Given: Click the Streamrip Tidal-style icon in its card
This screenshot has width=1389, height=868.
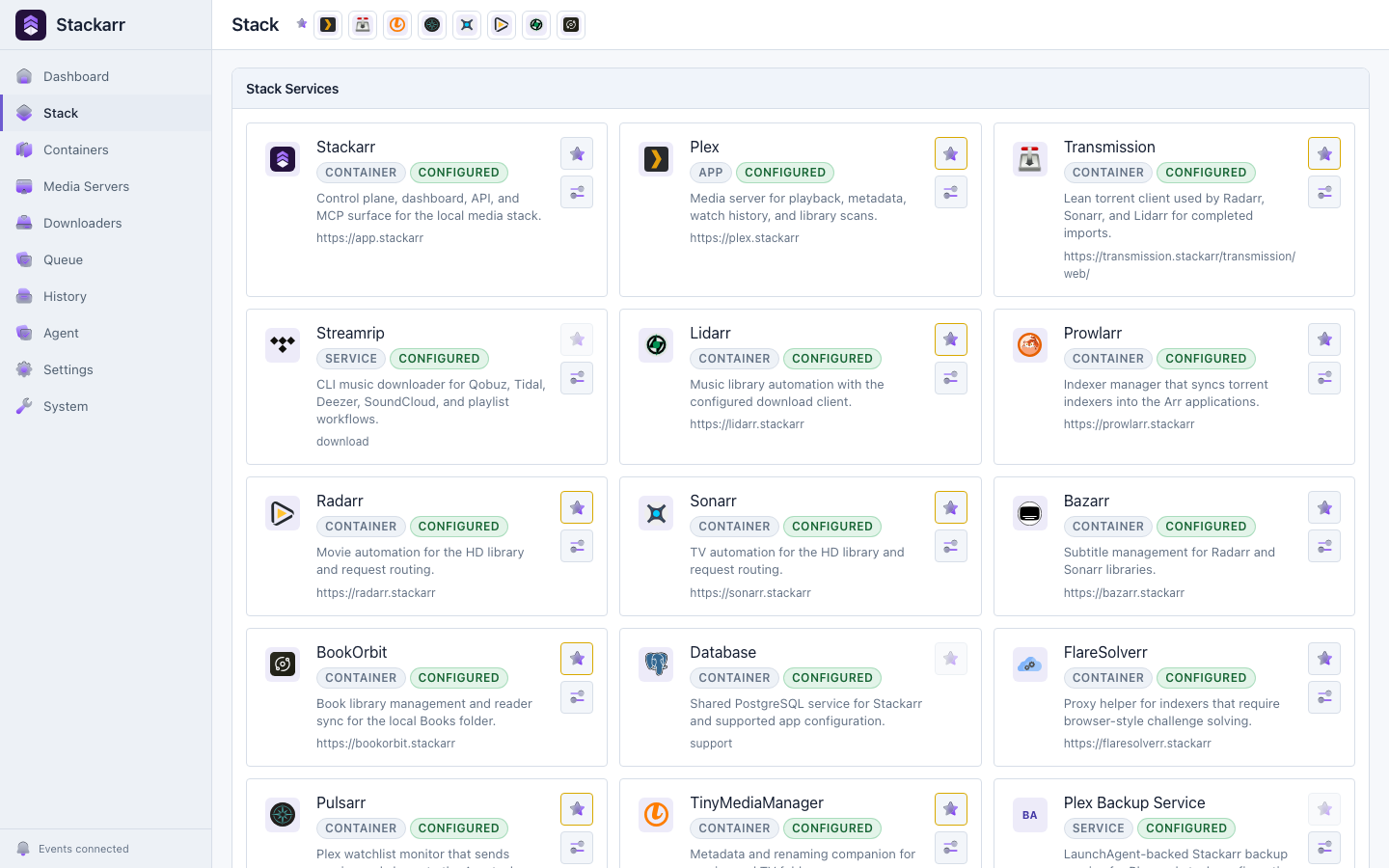Looking at the screenshot, I should (283, 344).
